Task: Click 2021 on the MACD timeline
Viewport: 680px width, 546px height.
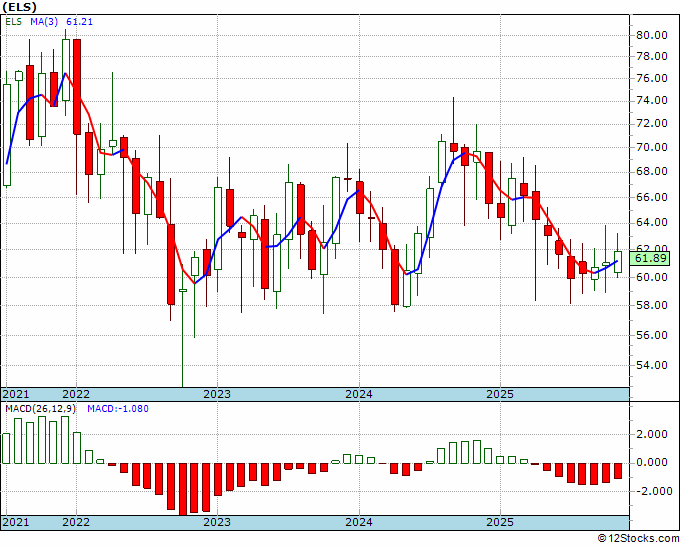Action: coord(16,522)
